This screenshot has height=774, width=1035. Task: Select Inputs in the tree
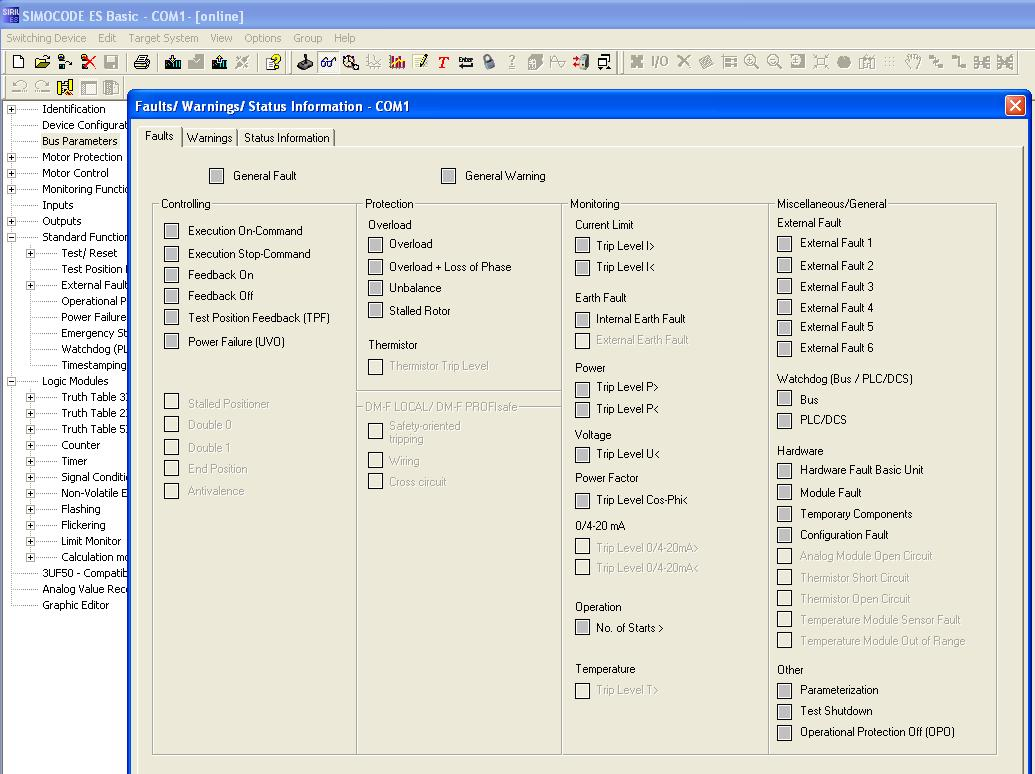point(57,205)
